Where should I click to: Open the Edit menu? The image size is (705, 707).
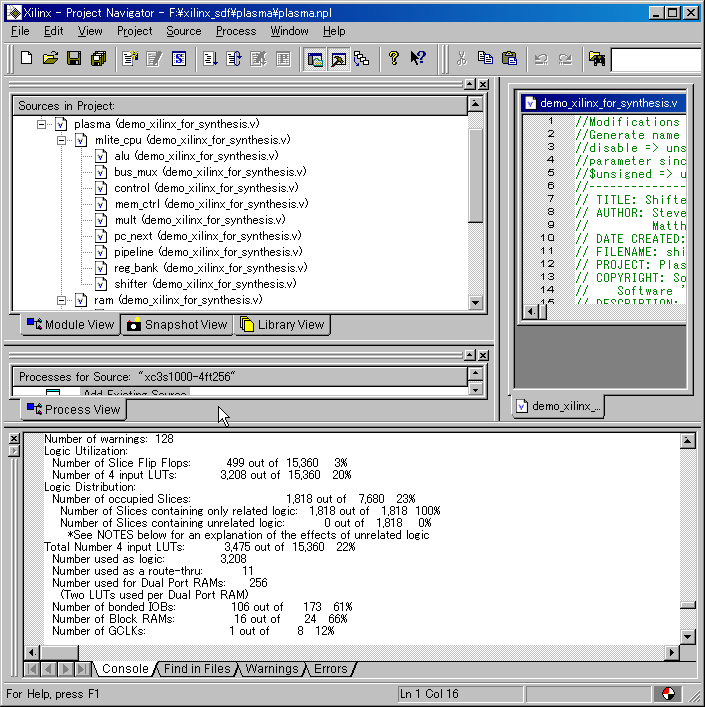click(53, 31)
